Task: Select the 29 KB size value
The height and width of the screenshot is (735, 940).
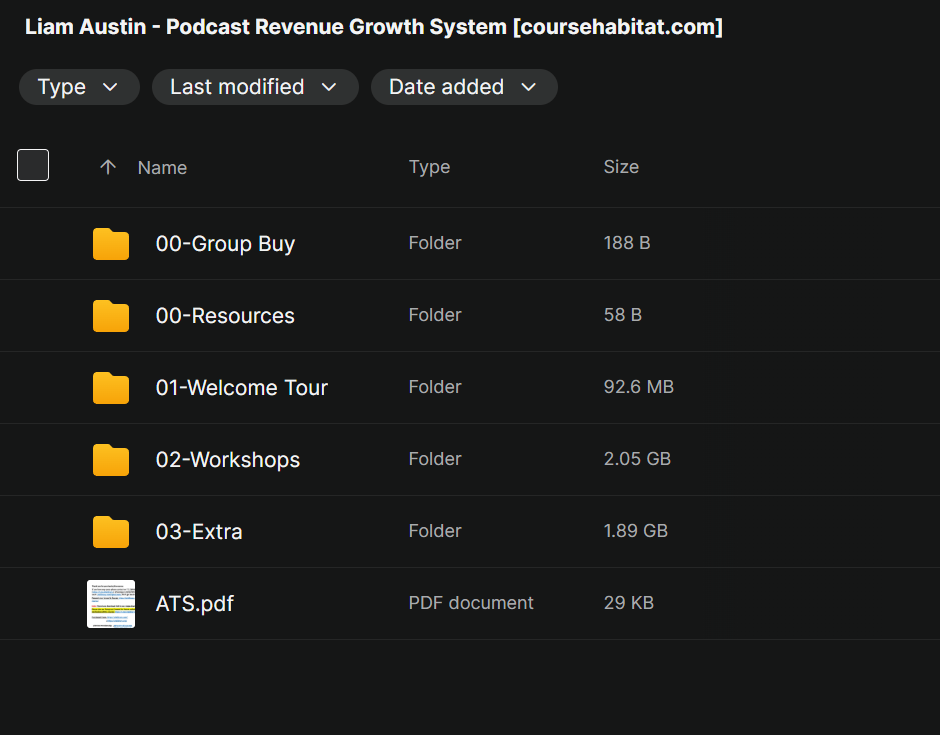Action: (x=629, y=603)
